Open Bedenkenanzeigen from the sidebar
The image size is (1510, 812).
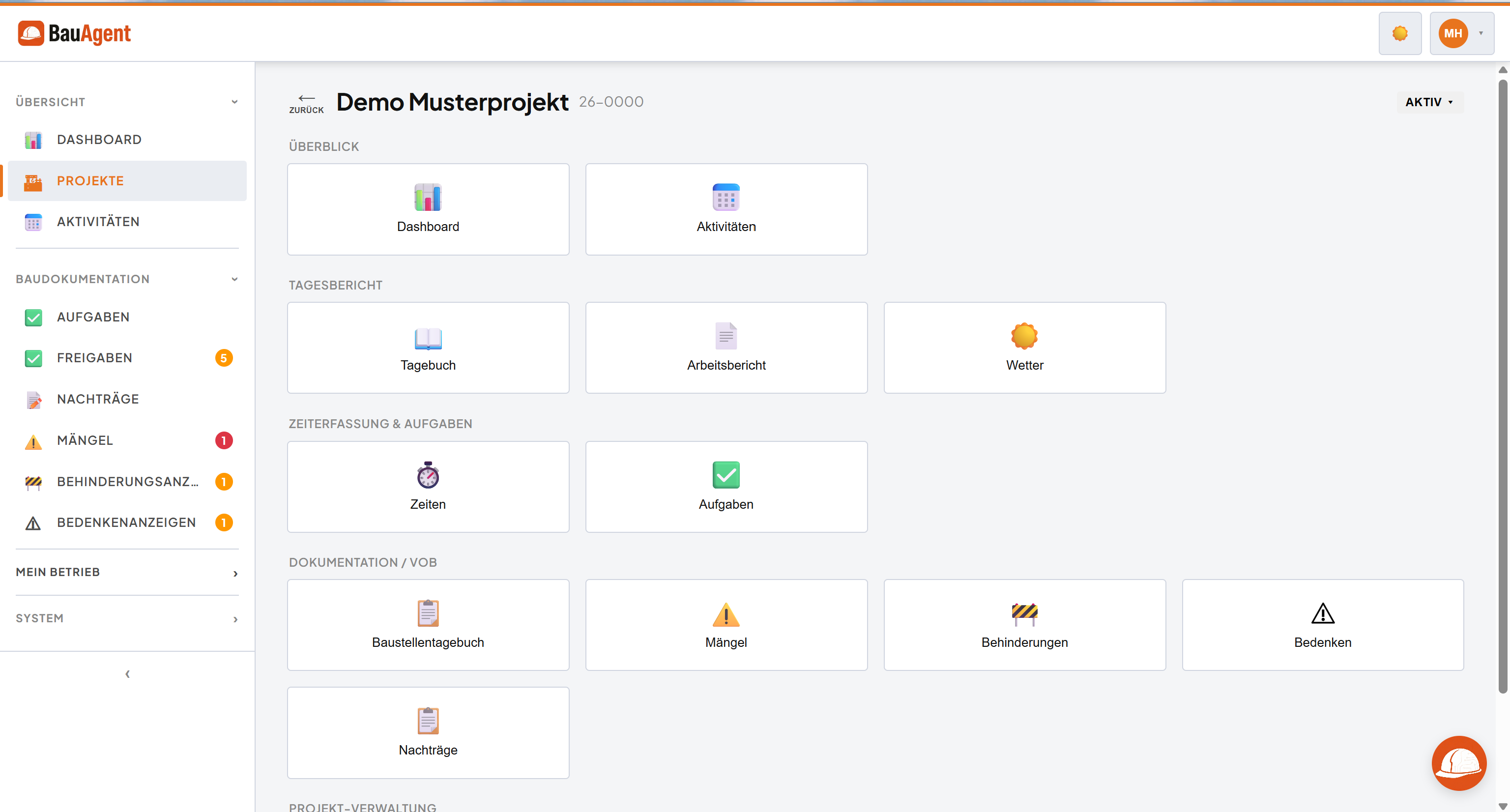(x=127, y=522)
